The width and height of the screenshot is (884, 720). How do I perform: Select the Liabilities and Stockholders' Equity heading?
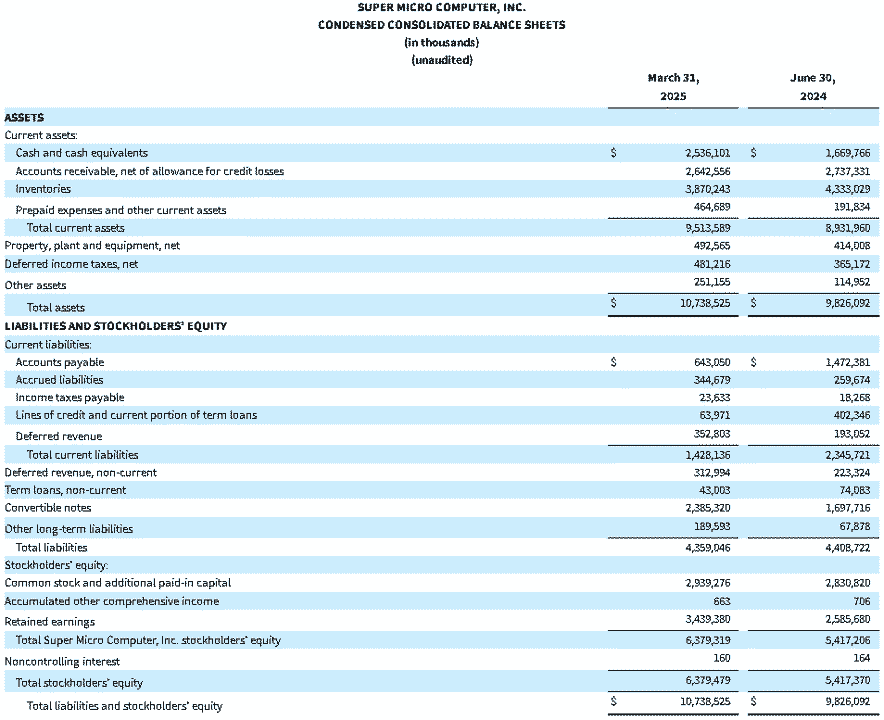pyautogui.click(x=116, y=326)
